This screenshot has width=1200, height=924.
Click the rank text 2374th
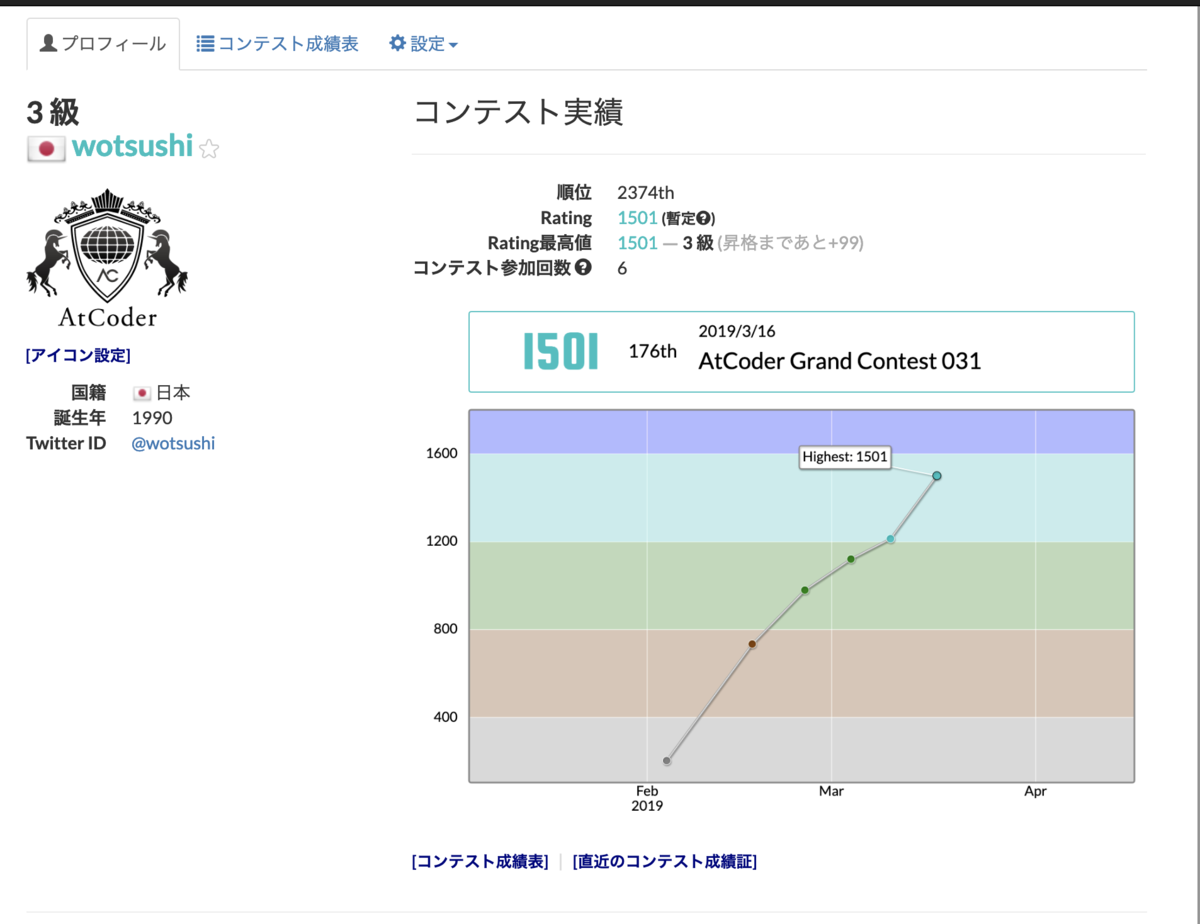[646, 193]
